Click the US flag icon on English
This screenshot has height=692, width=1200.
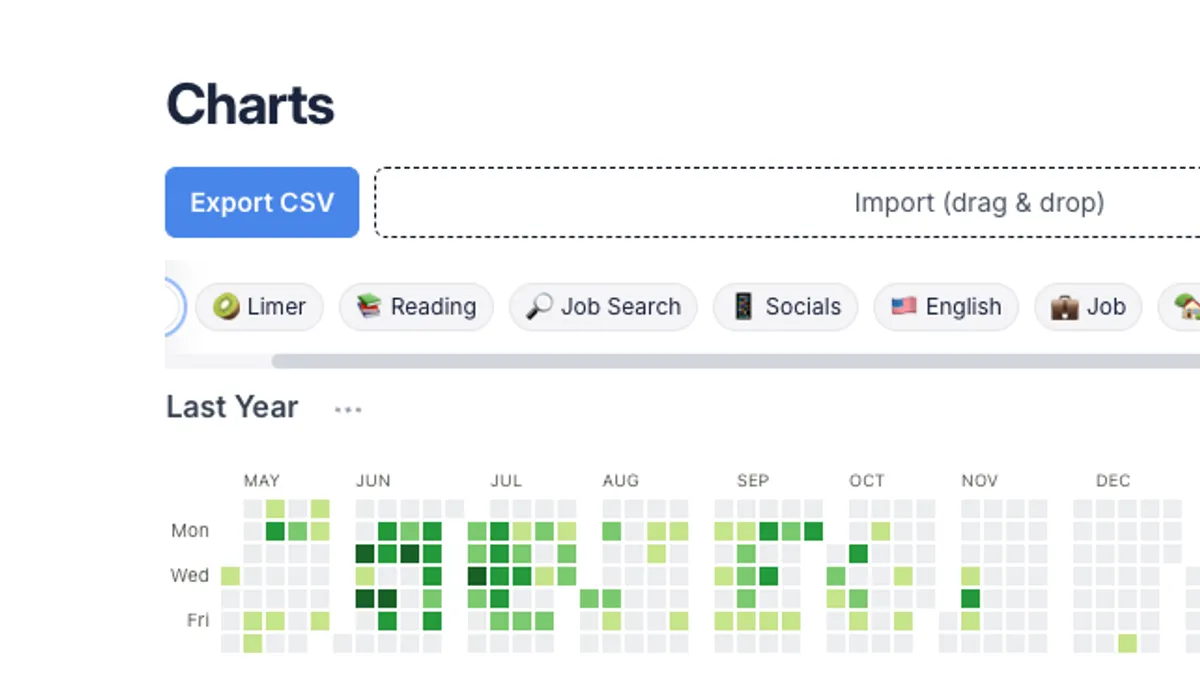[904, 306]
